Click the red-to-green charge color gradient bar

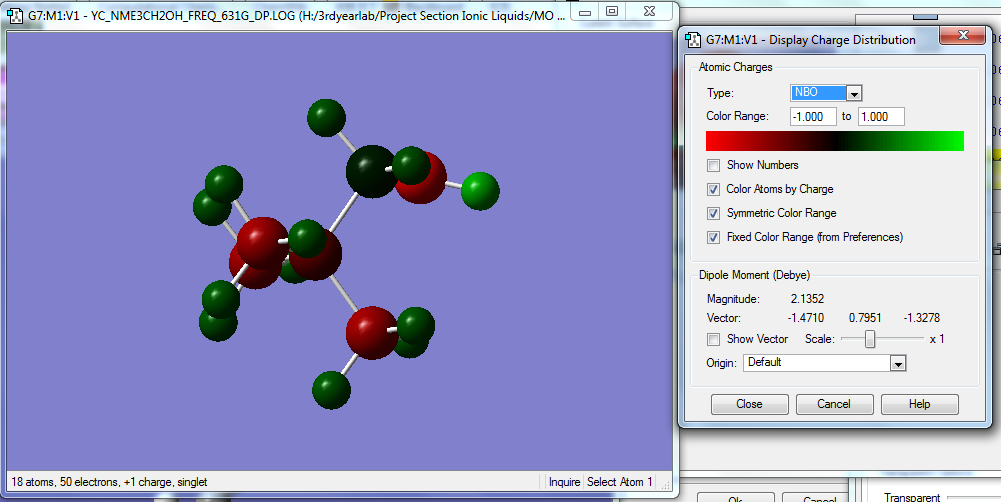pos(835,141)
